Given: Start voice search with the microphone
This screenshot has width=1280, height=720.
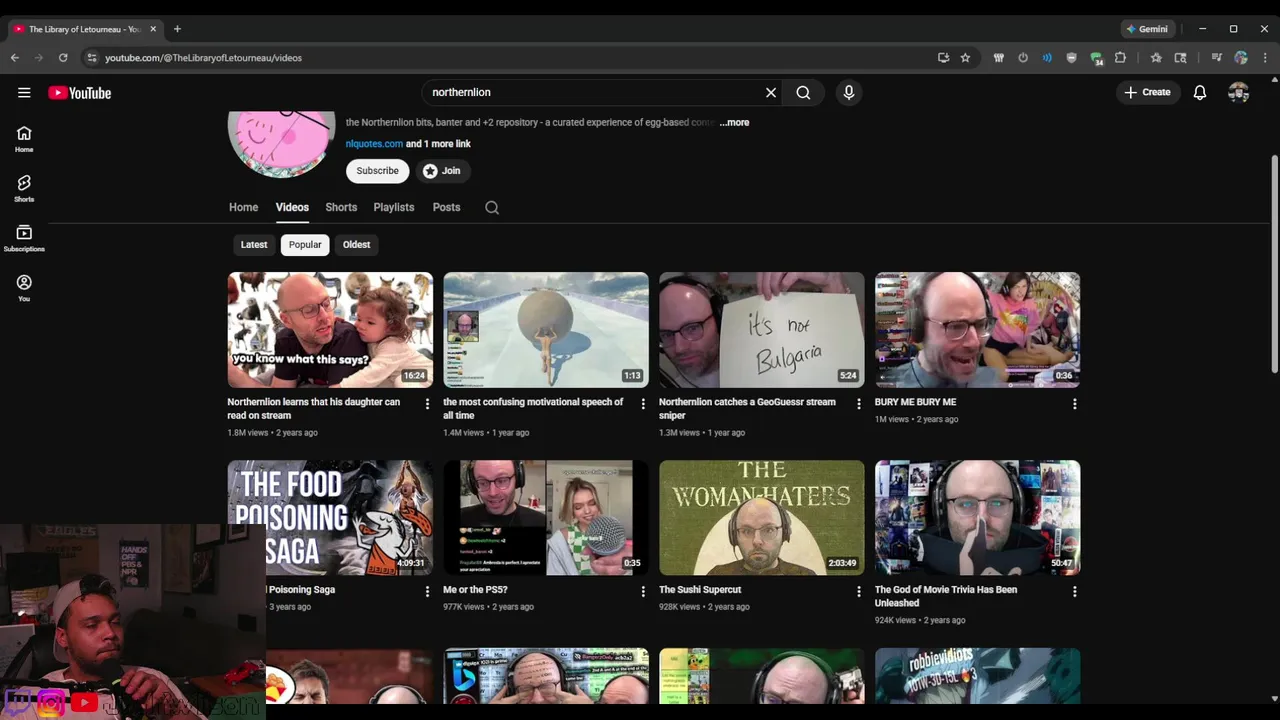Looking at the screenshot, I should point(849,93).
